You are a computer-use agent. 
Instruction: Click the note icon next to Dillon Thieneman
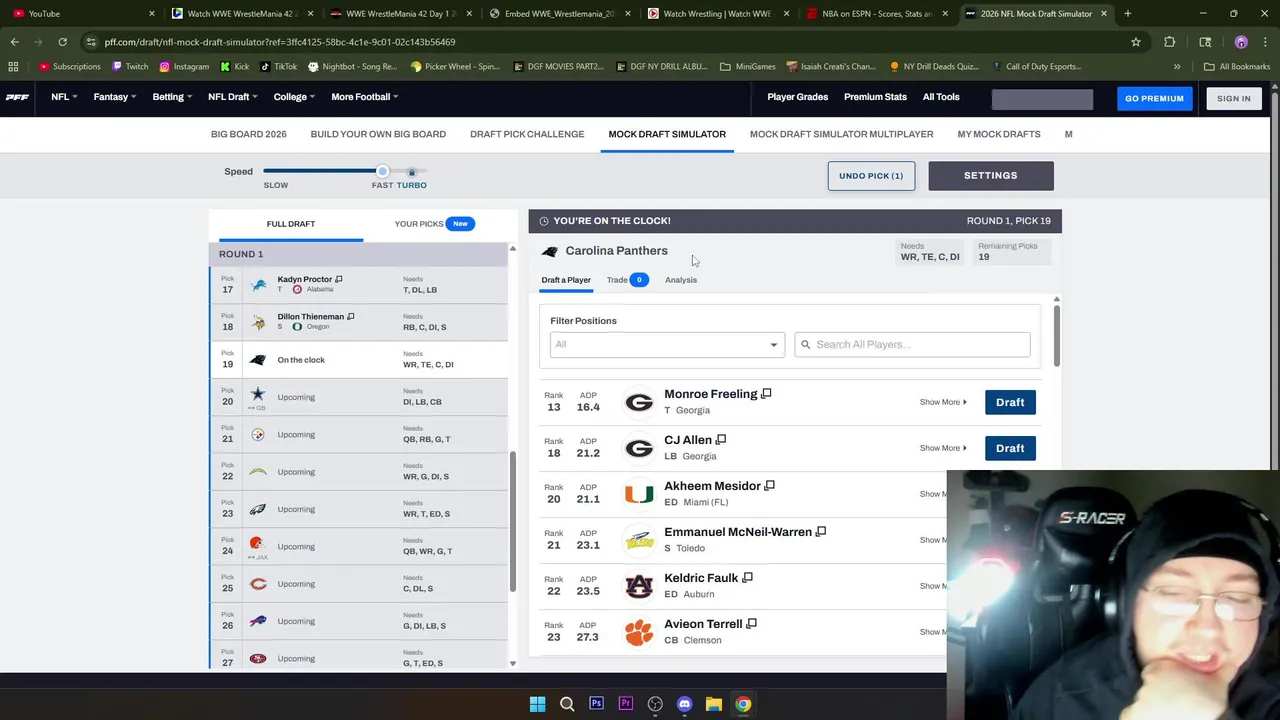point(350,317)
